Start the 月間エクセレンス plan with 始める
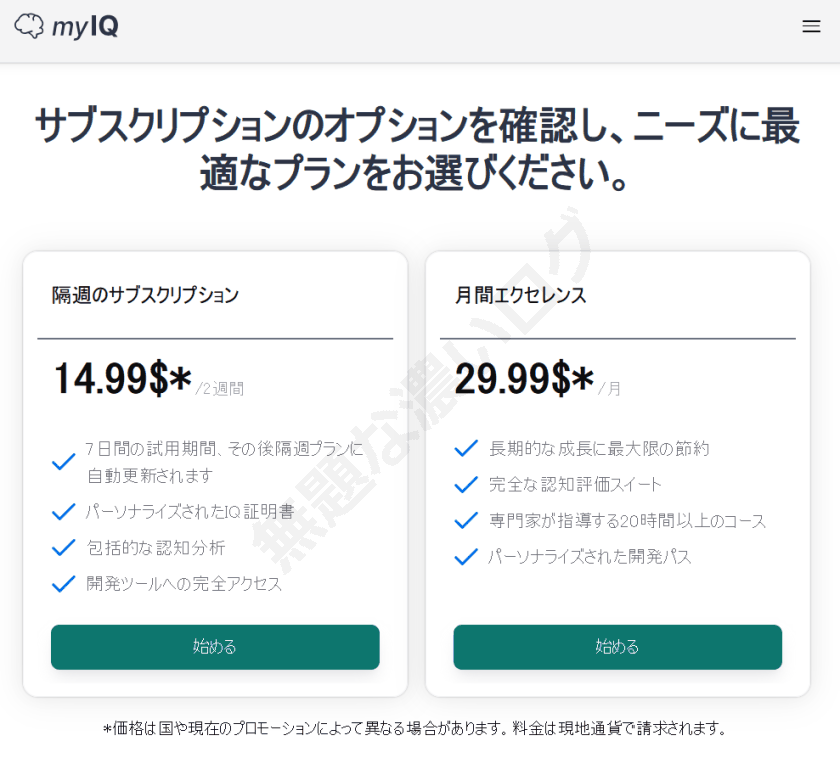The height and width of the screenshot is (758, 840). (617, 647)
